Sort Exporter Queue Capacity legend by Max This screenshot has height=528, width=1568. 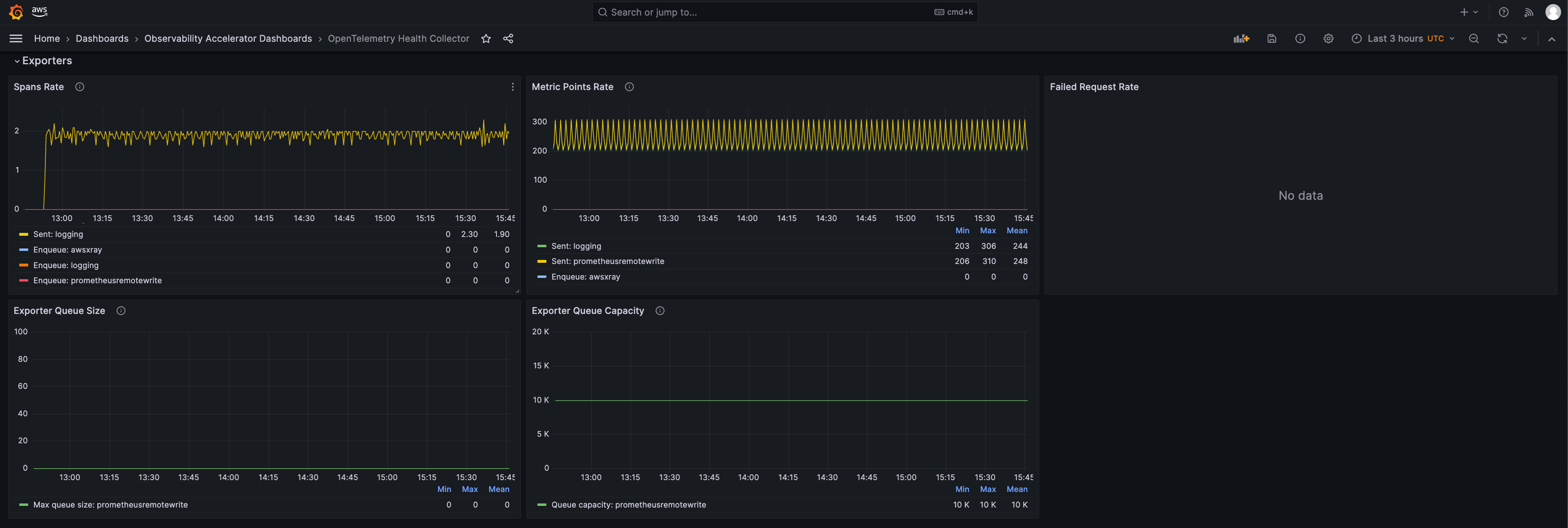point(988,490)
